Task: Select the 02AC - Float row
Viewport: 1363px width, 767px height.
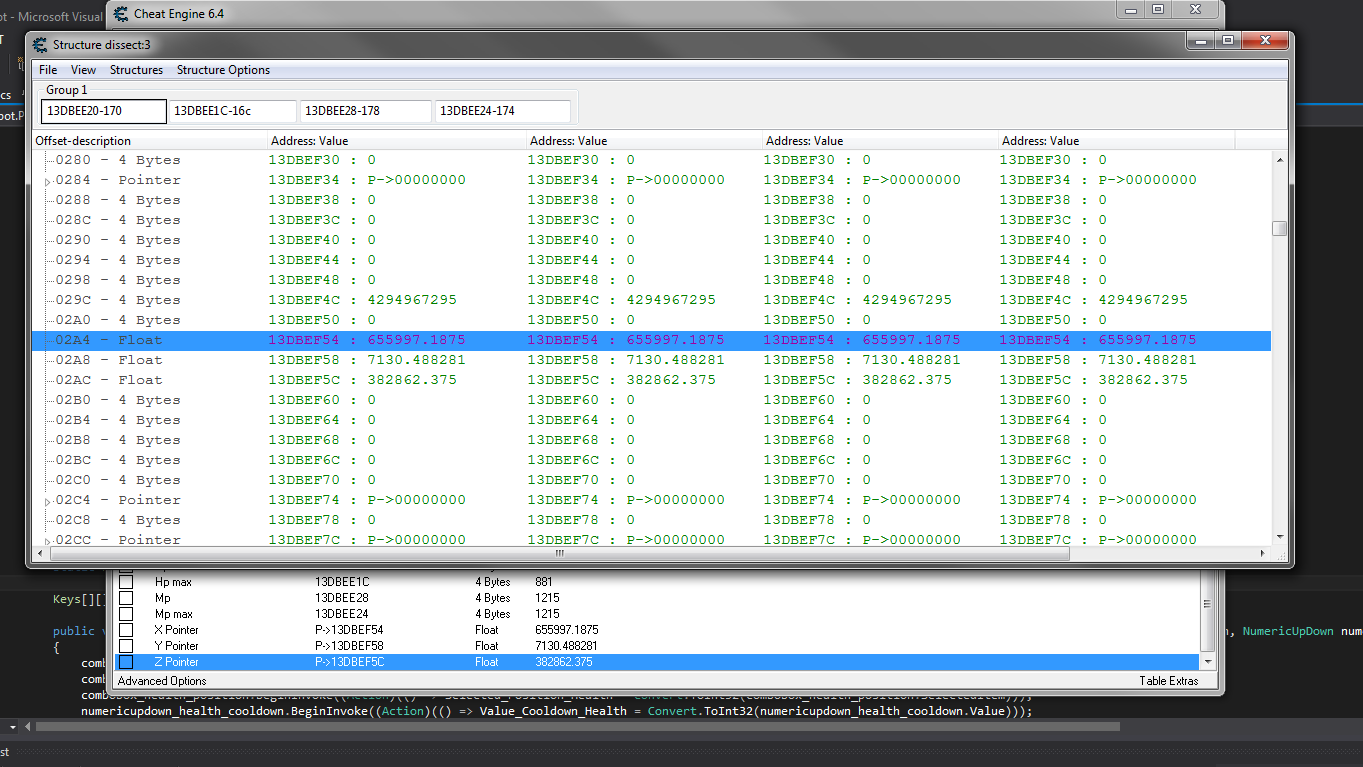Action: (651, 380)
